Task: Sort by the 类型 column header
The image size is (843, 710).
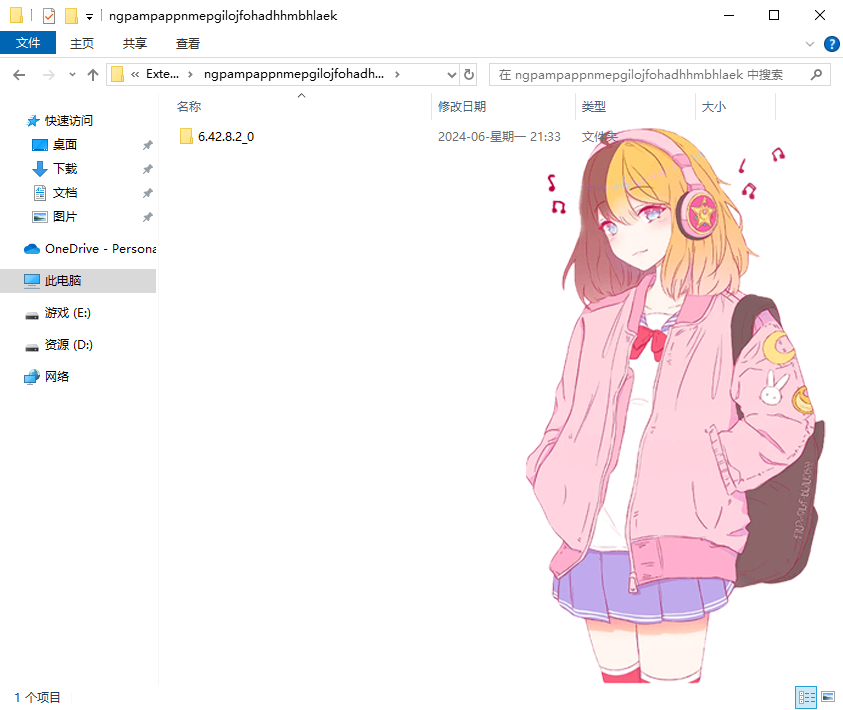Action: pos(594,106)
